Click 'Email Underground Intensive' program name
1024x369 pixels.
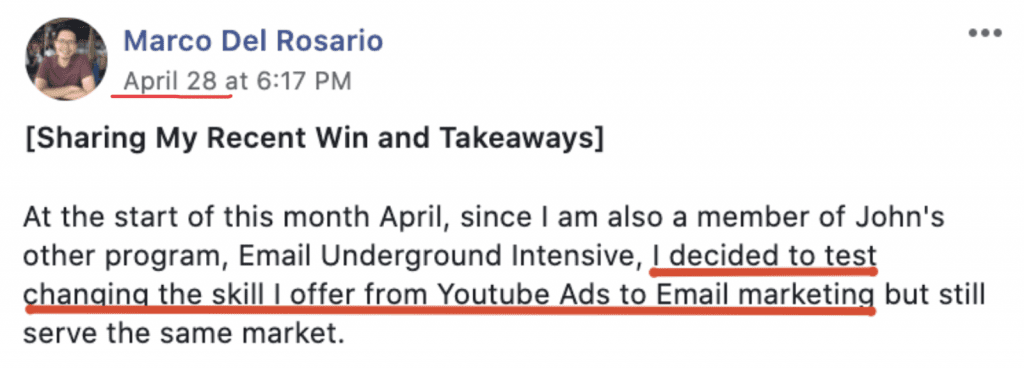(x=436, y=257)
